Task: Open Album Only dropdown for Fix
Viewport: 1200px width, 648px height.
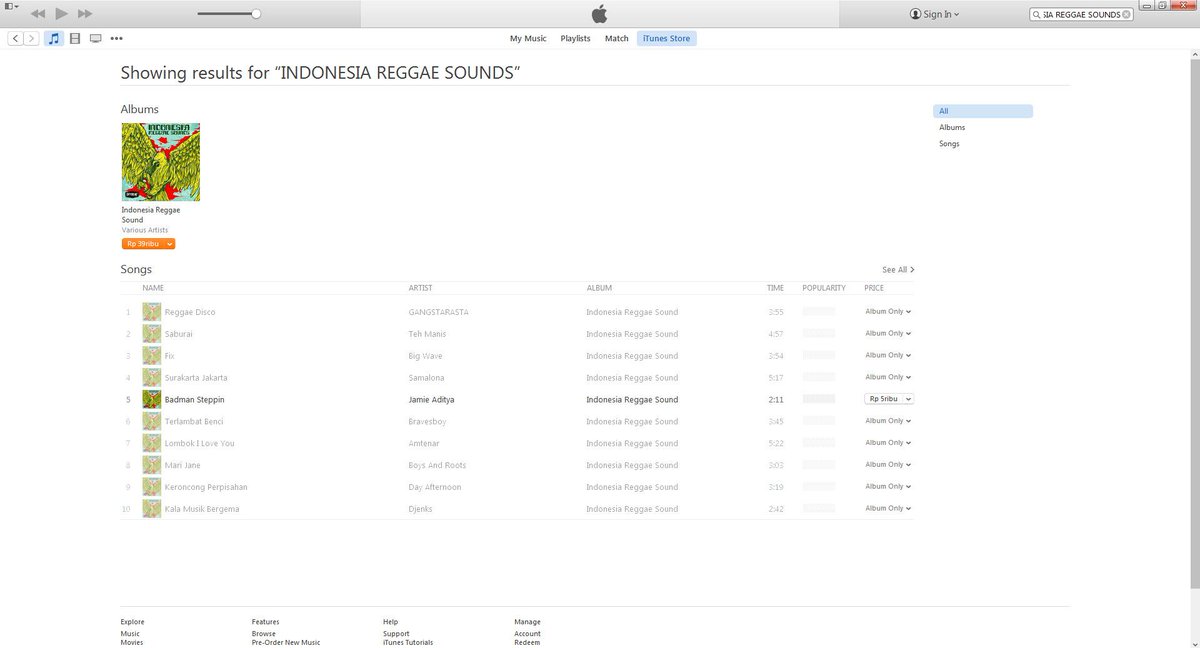Action: click(888, 355)
